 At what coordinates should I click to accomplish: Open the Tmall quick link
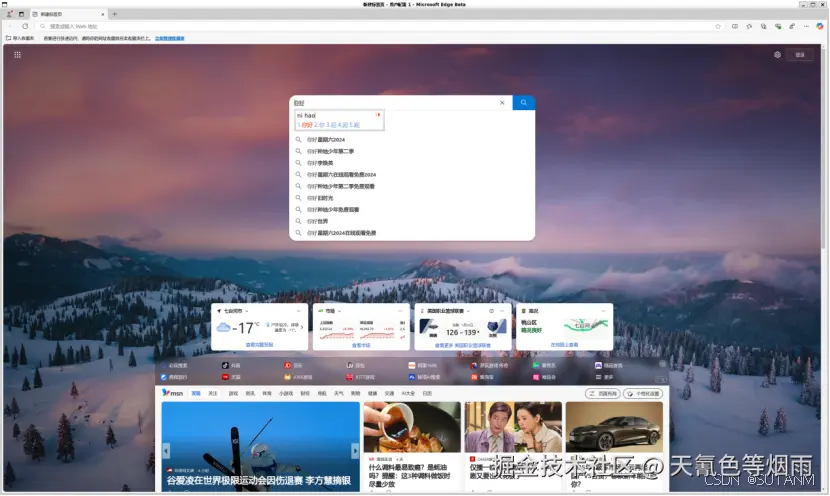[x=231, y=377]
